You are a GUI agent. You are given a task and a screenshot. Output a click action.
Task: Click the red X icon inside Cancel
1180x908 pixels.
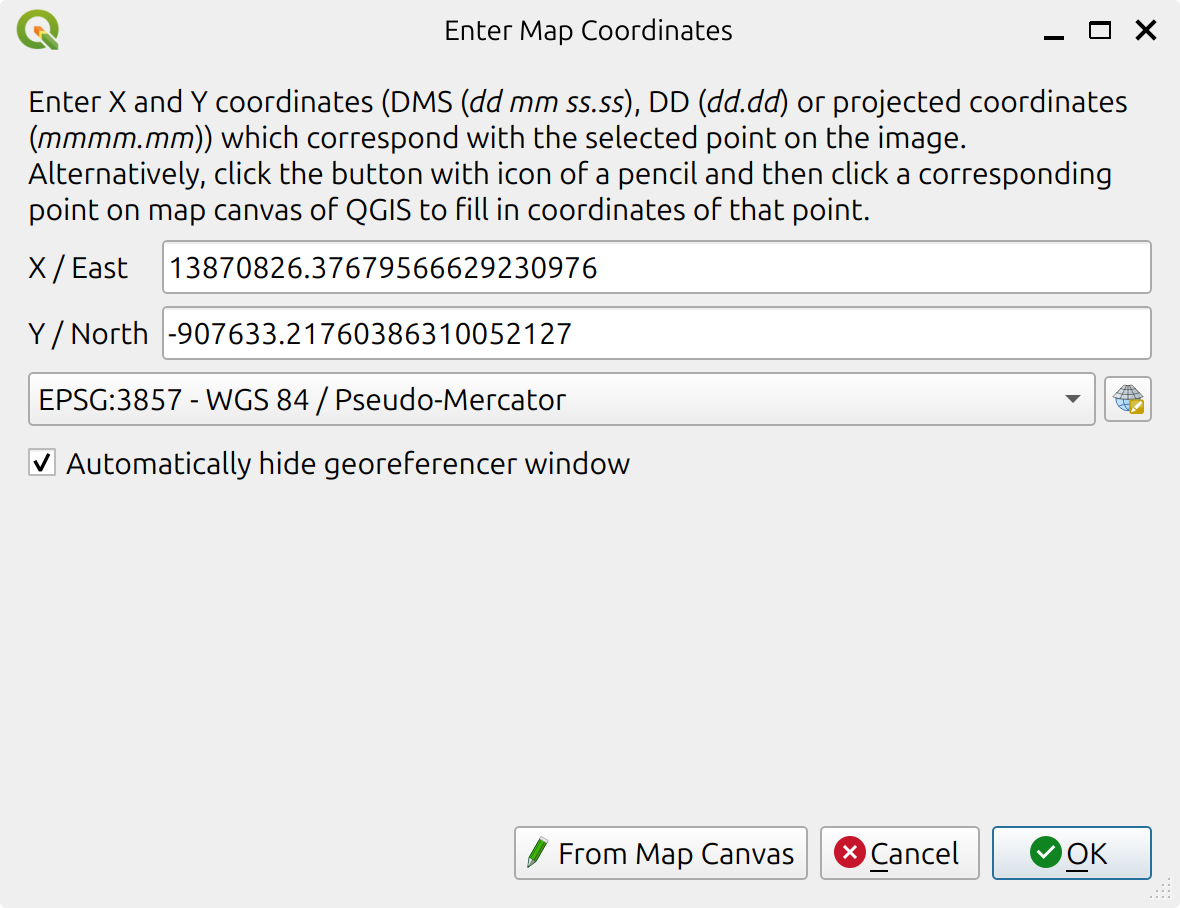point(851,853)
